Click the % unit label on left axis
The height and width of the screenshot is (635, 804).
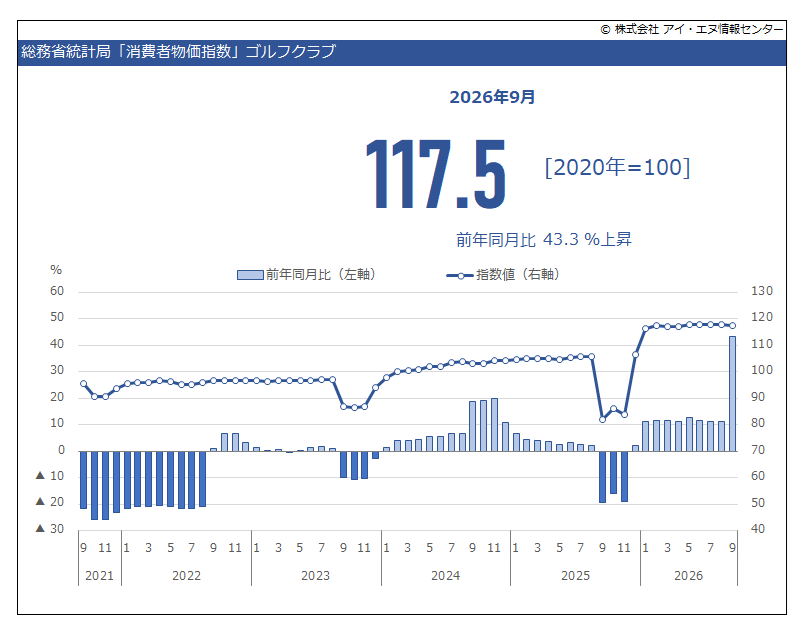click(56, 270)
